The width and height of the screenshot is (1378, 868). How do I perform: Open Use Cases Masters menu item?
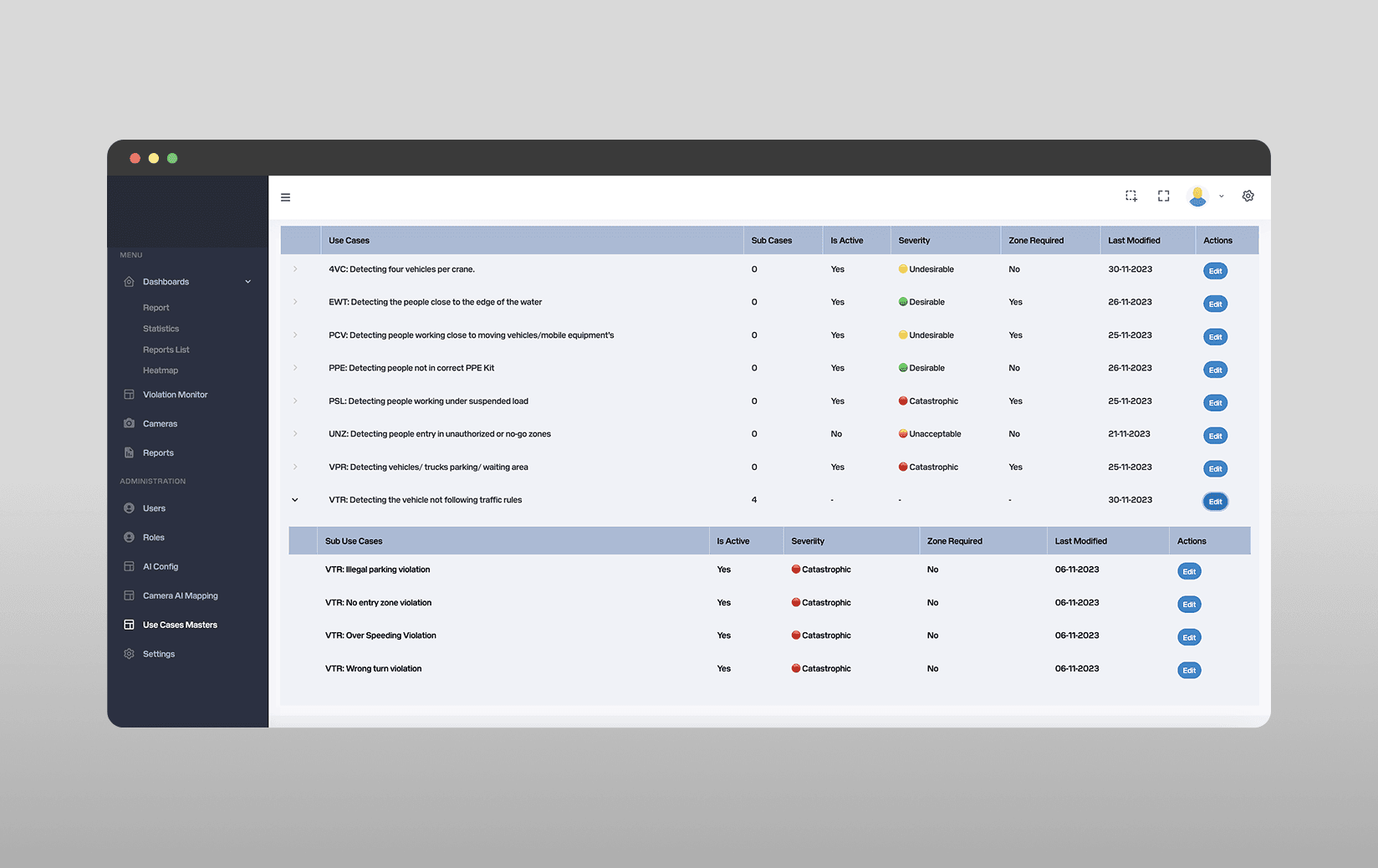tap(180, 625)
